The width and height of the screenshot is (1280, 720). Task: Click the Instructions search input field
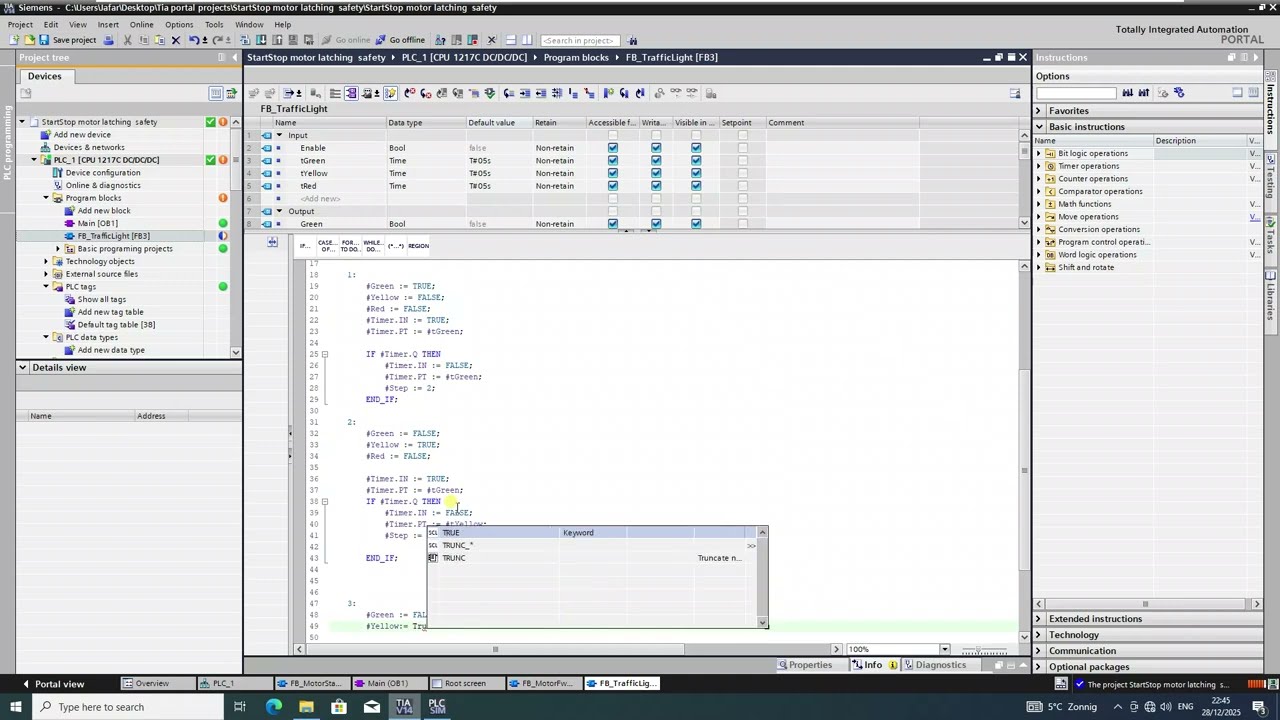pos(1076,93)
